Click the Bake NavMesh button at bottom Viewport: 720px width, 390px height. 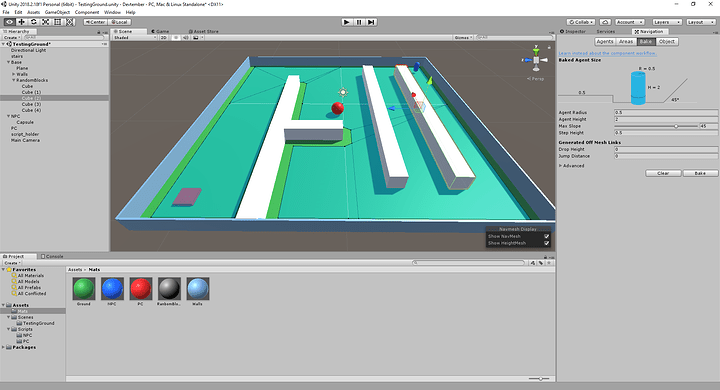[x=700, y=173]
